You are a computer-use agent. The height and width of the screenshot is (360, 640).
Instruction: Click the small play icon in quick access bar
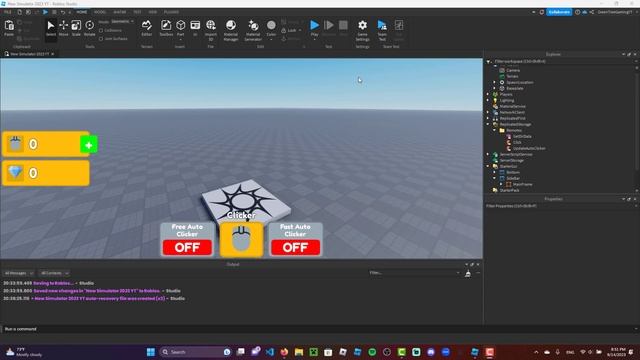tap(45, 12)
